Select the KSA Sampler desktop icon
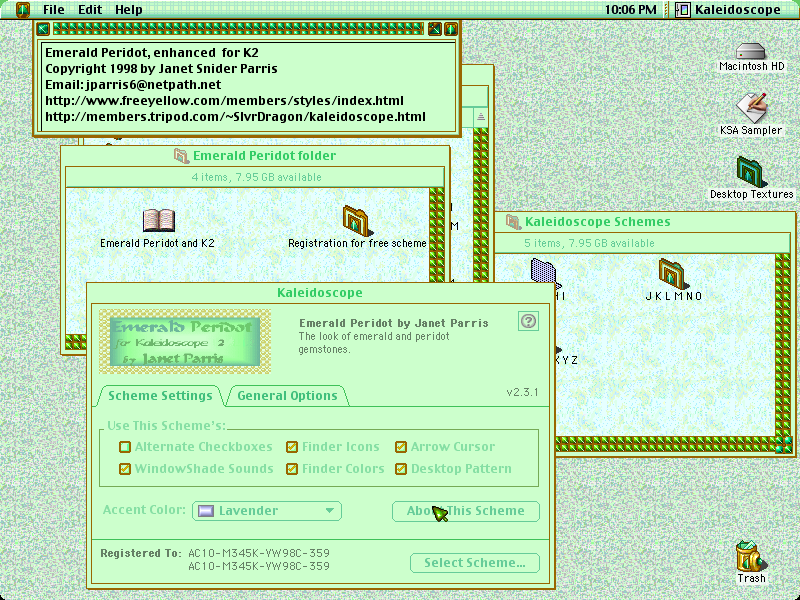The width and height of the screenshot is (800, 600). pos(751,107)
